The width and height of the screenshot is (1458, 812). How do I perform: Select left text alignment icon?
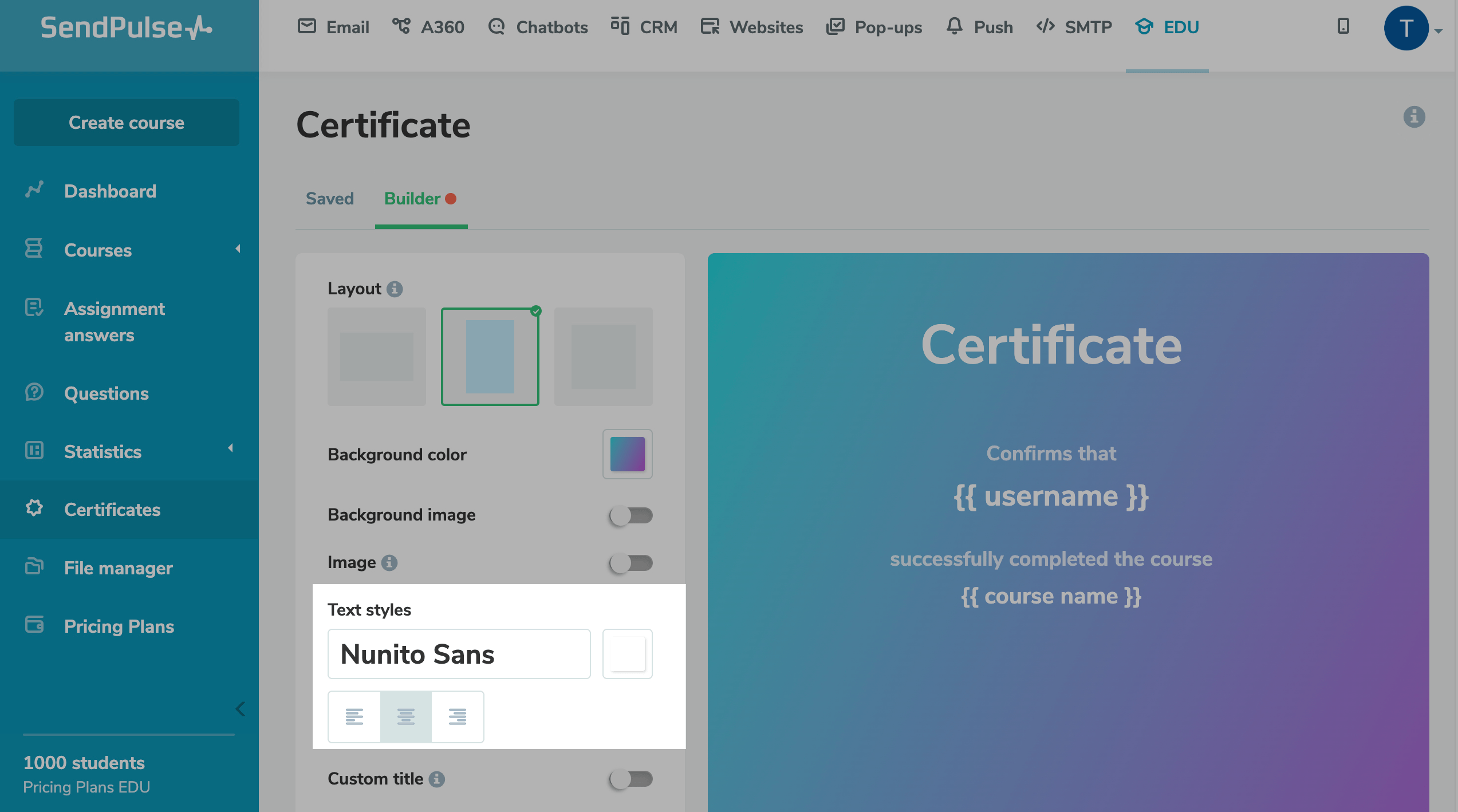(x=354, y=716)
